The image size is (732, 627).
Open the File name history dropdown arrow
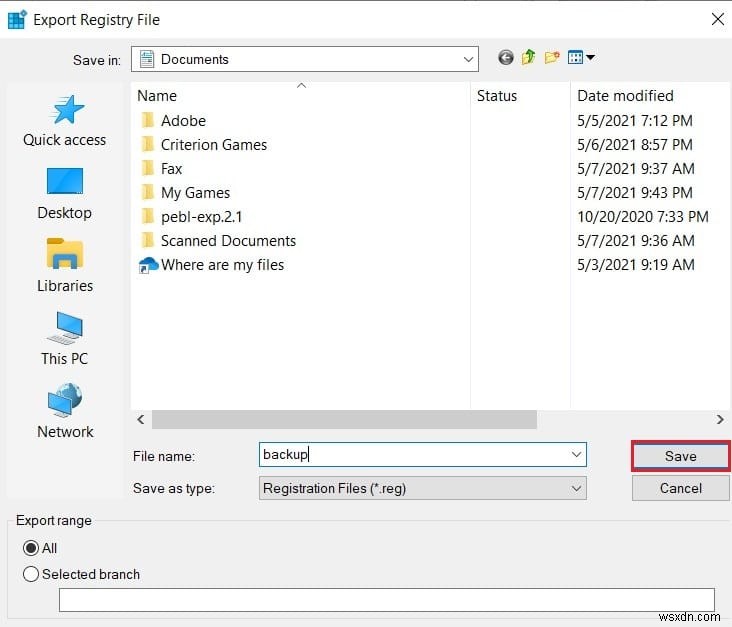point(576,454)
